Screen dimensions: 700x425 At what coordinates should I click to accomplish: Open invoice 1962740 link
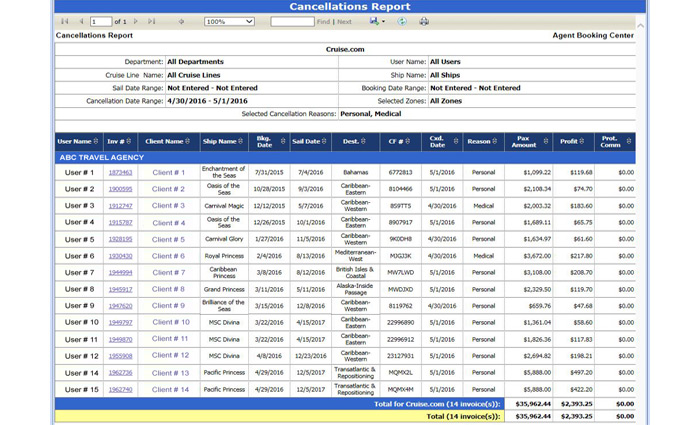121,389
